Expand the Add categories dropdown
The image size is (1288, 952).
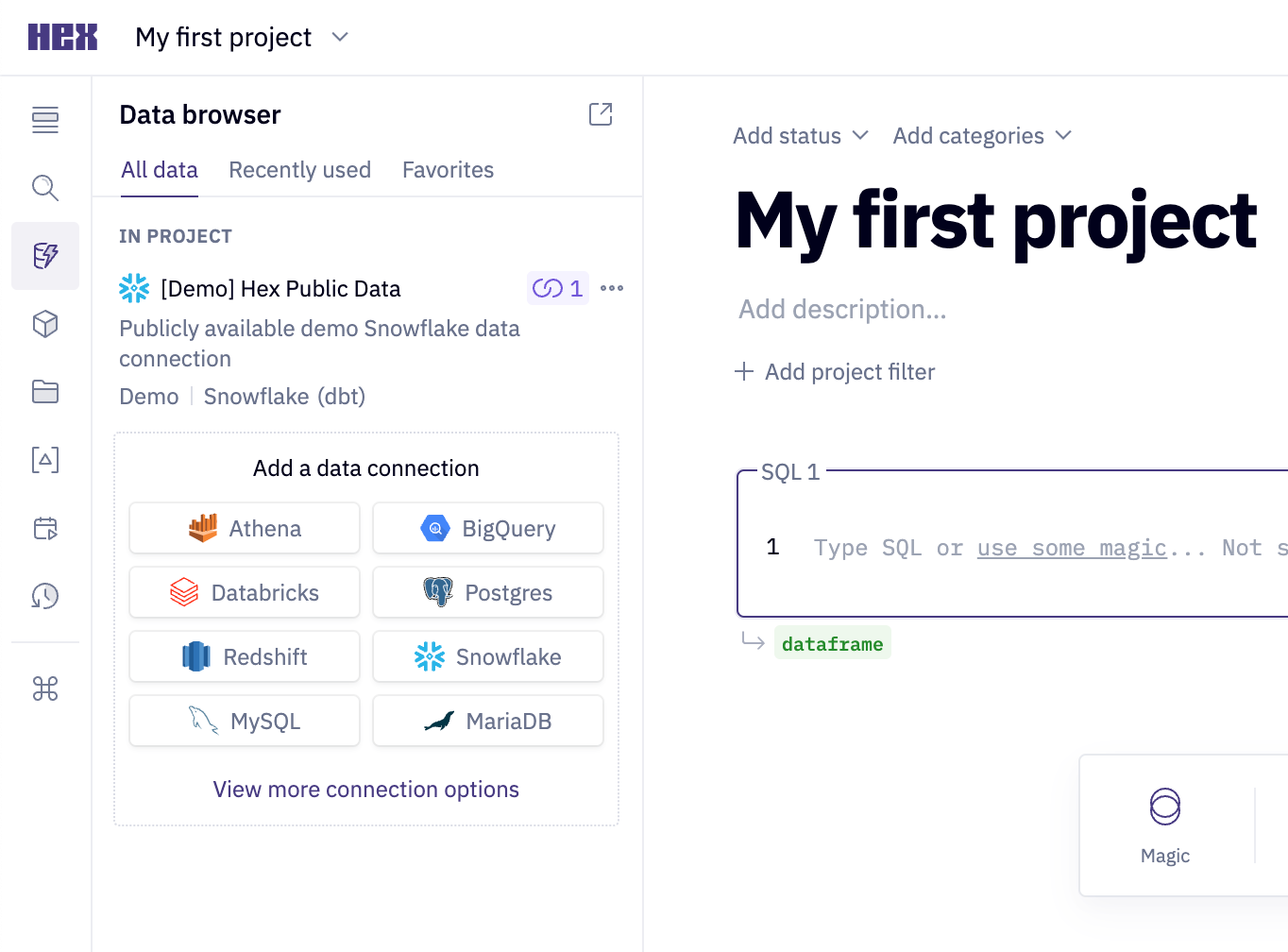982,136
